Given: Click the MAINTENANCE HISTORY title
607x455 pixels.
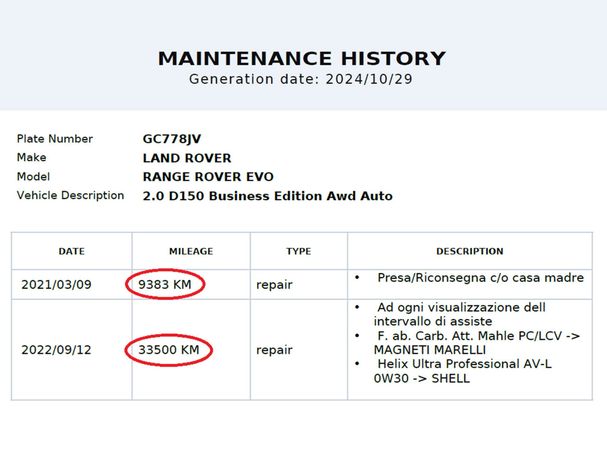Looking at the screenshot, I should click(302, 58).
